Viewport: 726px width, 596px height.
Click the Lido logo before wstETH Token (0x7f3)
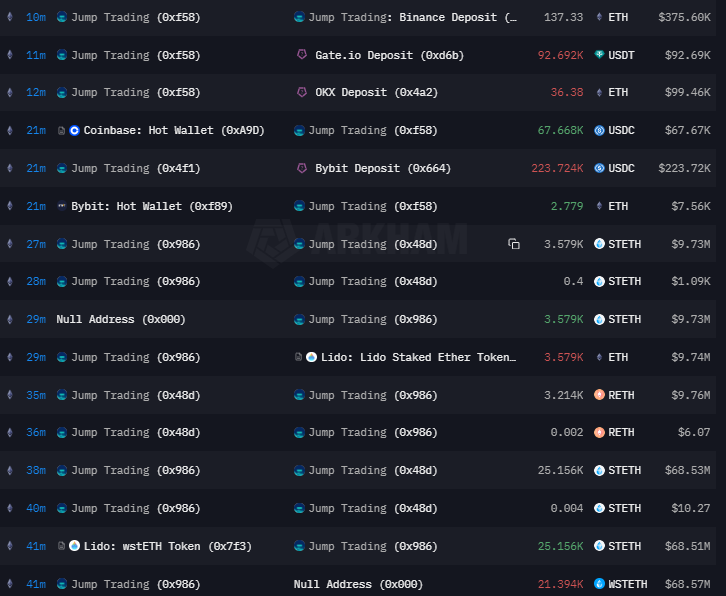click(75, 546)
